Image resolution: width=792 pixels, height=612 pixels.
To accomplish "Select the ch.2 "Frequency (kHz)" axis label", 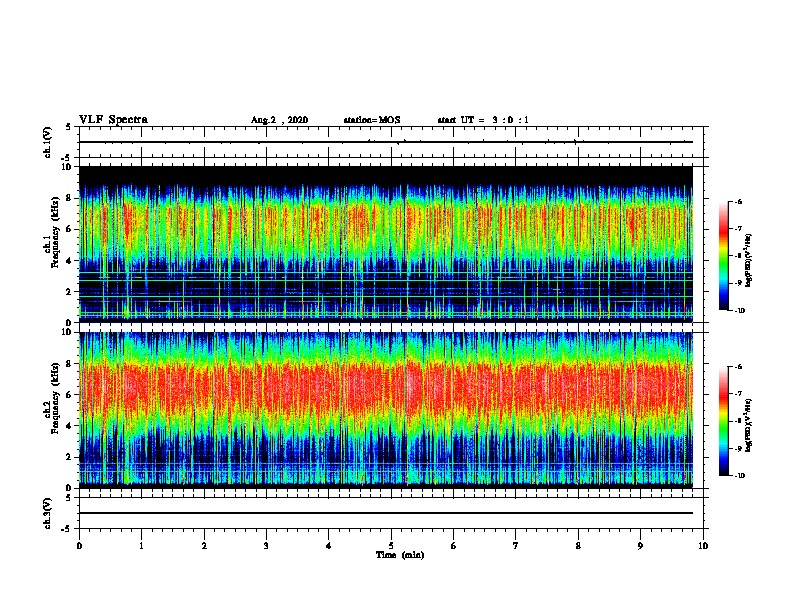I will (55, 398).
